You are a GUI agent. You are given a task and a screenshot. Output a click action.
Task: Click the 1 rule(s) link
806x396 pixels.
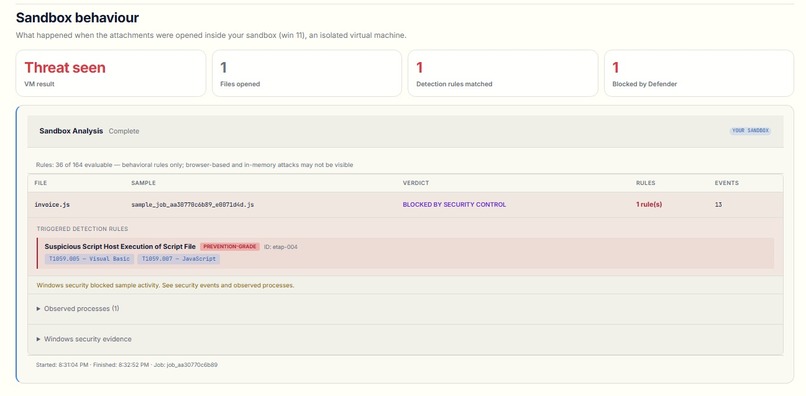point(649,205)
